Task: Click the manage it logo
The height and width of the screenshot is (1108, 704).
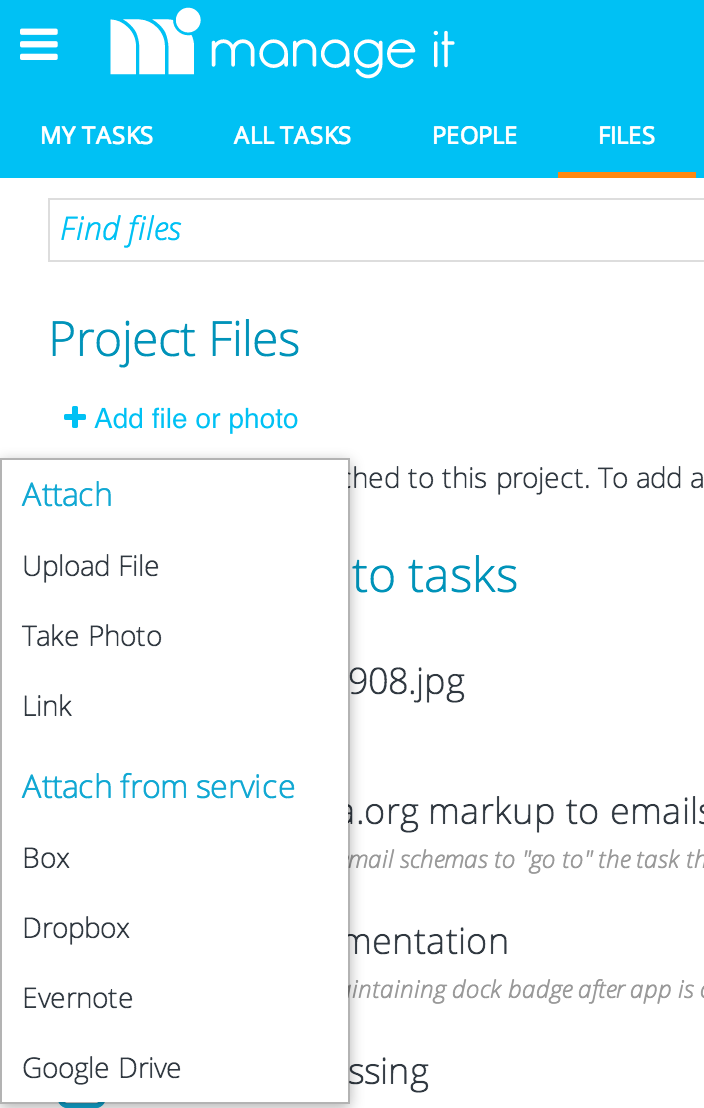Action: tap(282, 42)
